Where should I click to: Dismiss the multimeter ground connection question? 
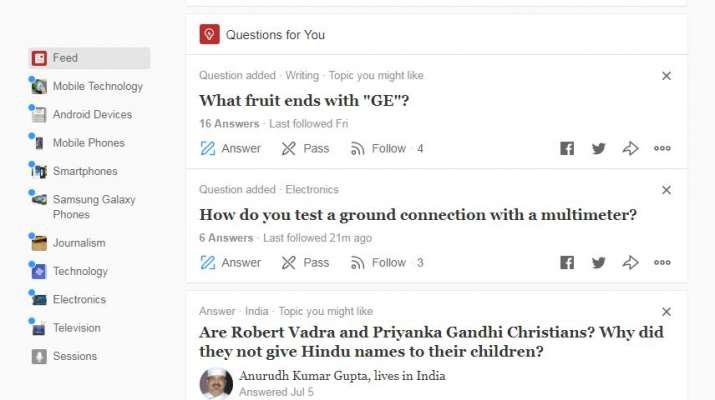[x=667, y=190]
